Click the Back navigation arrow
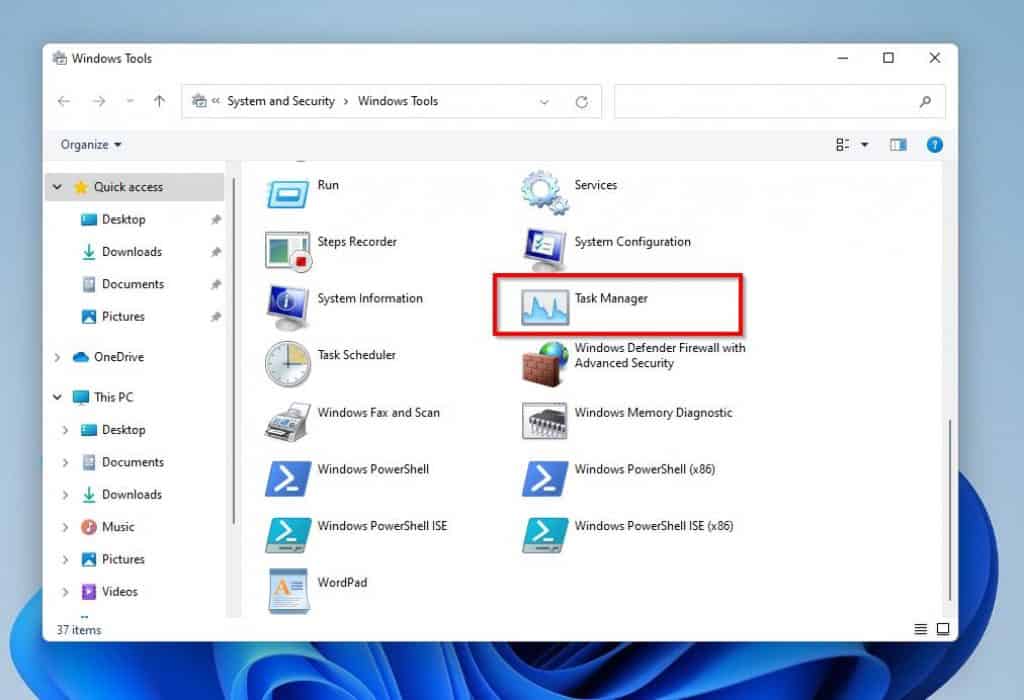 [x=63, y=101]
